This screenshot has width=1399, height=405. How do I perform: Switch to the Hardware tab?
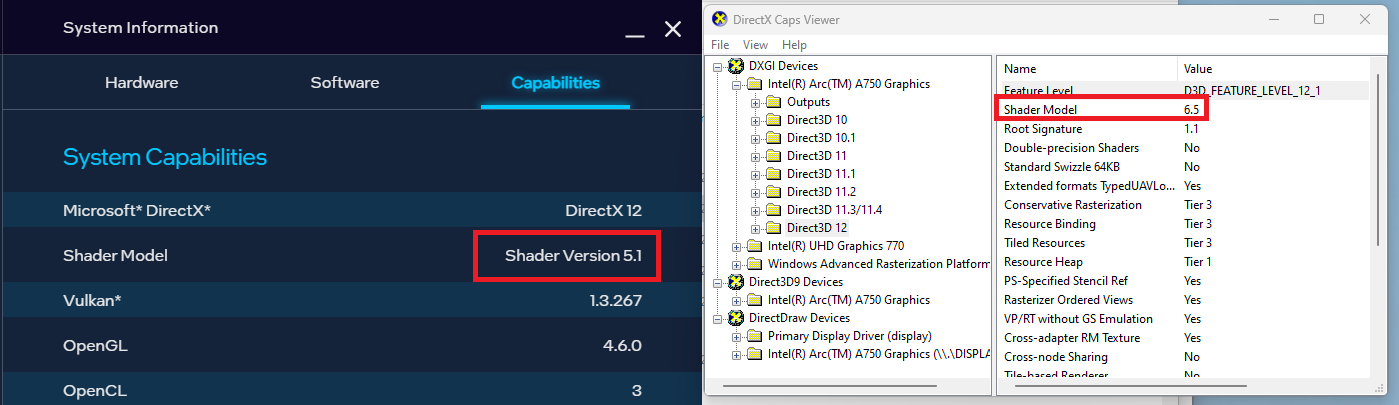coord(141,83)
